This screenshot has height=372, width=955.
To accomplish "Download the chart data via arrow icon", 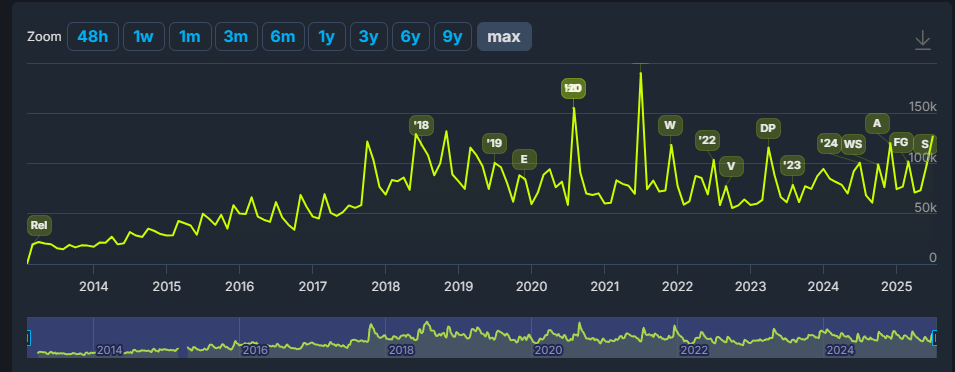I will 923,40.
